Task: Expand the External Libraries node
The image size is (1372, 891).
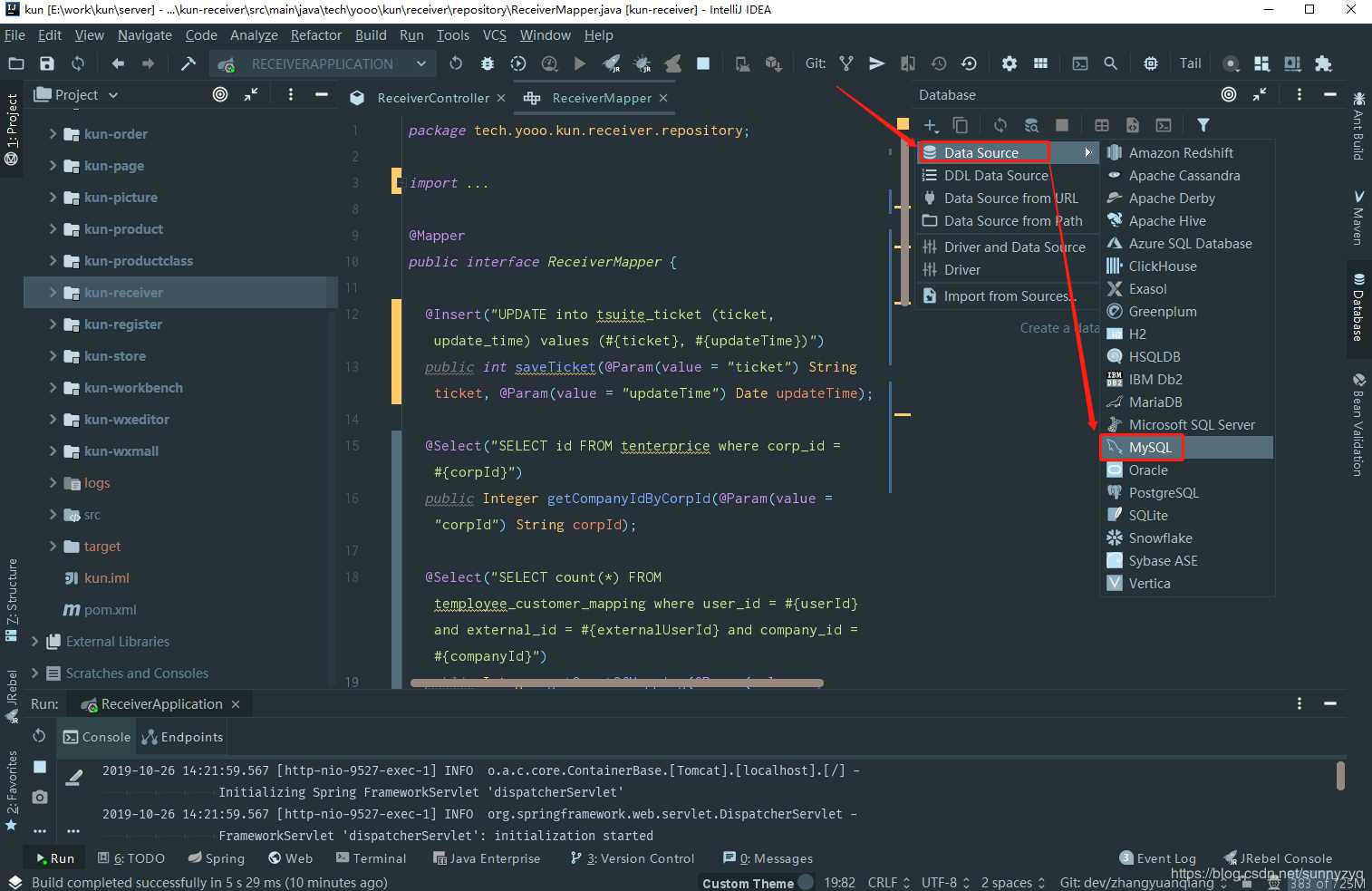Action: click(34, 641)
